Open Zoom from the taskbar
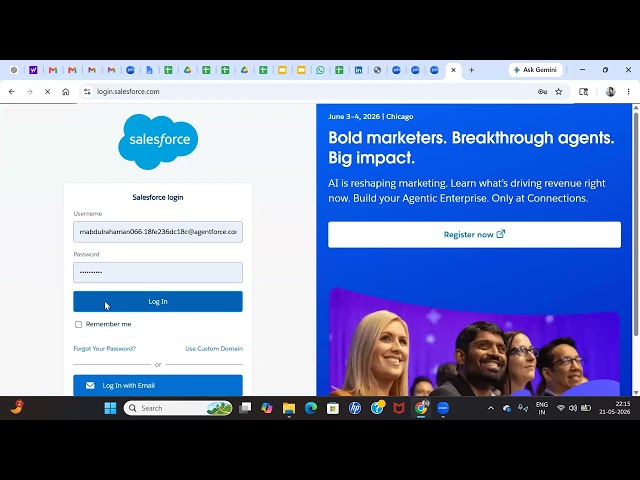This screenshot has height=480, width=640. point(443,408)
